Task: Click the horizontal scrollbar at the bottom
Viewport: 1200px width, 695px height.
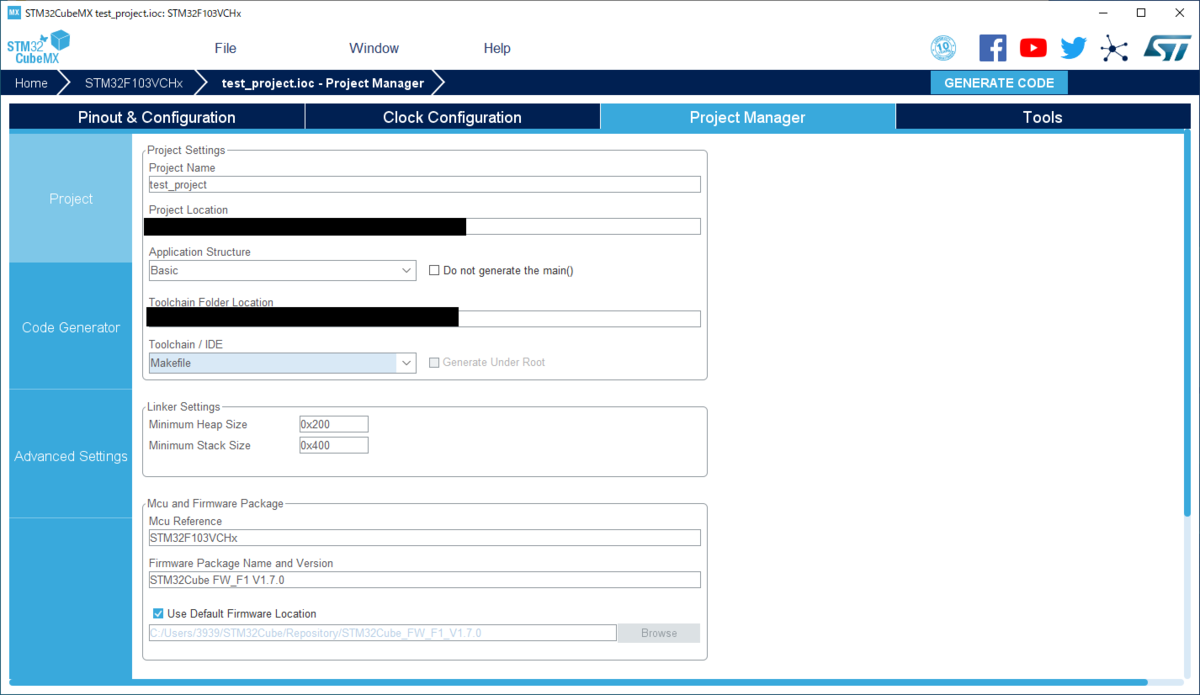Action: point(576,682)
